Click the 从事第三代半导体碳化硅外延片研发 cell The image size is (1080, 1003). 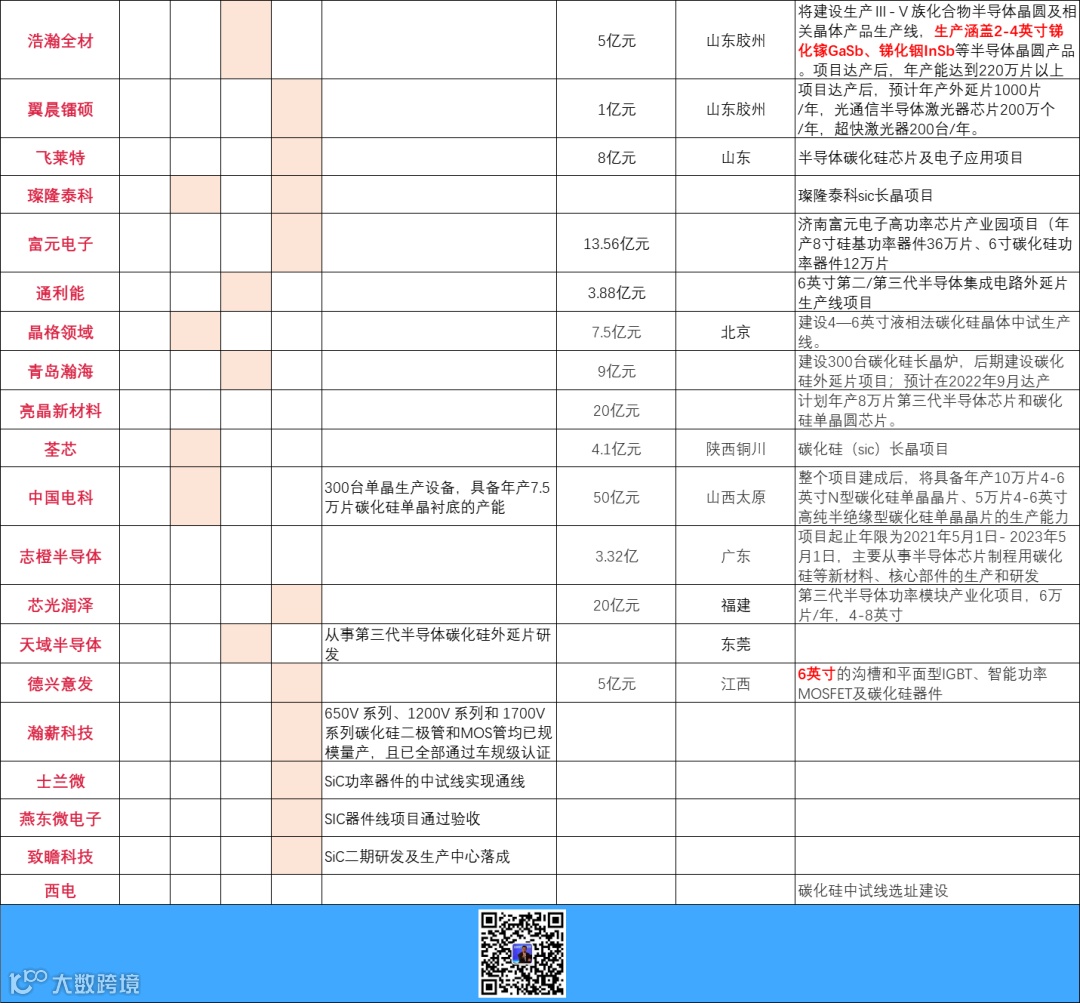[x=439, y=644]
